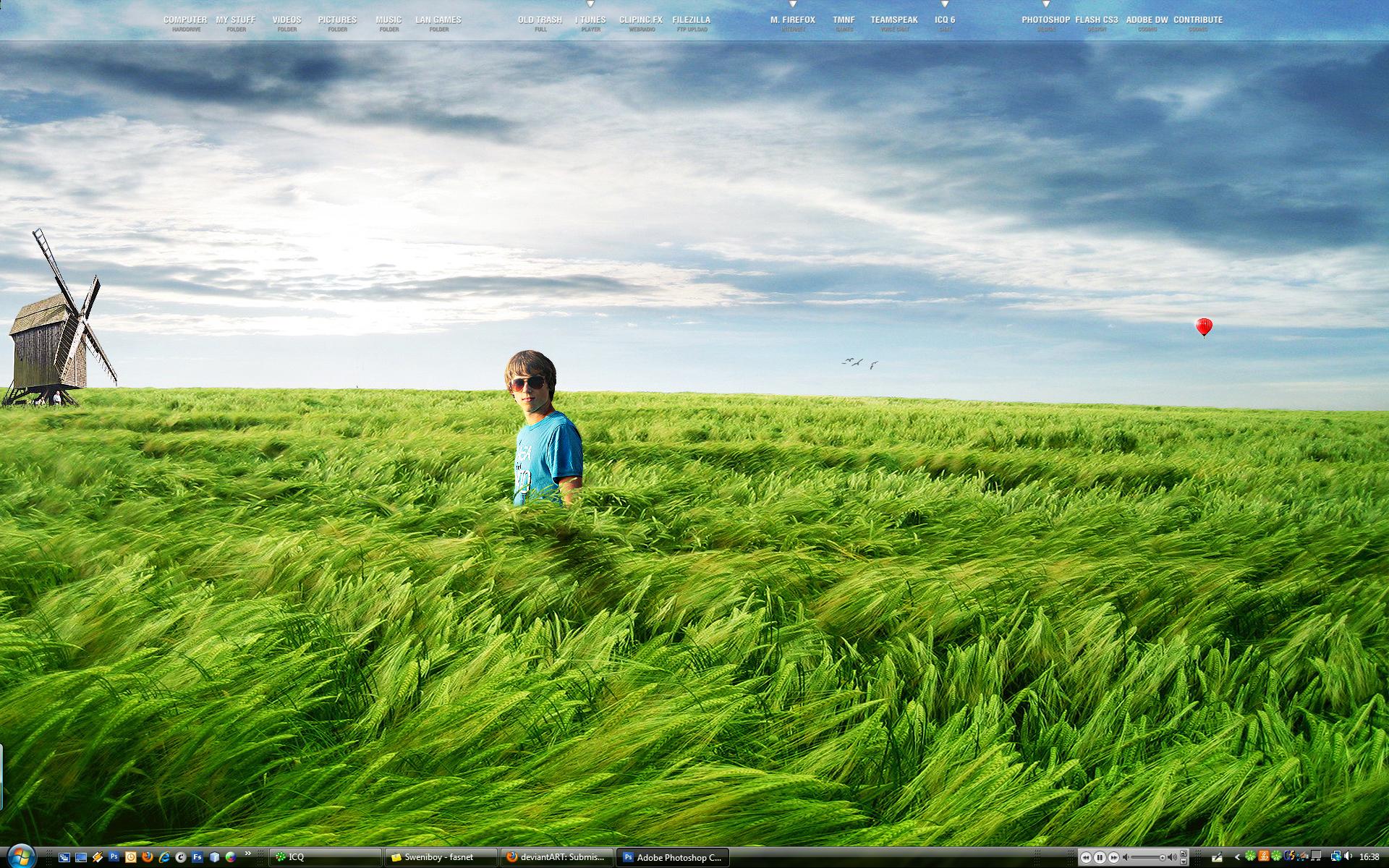The image size is (1389, 868).
Task: Click Switch Between Windows quick launch icon
Action: (64, 857)
